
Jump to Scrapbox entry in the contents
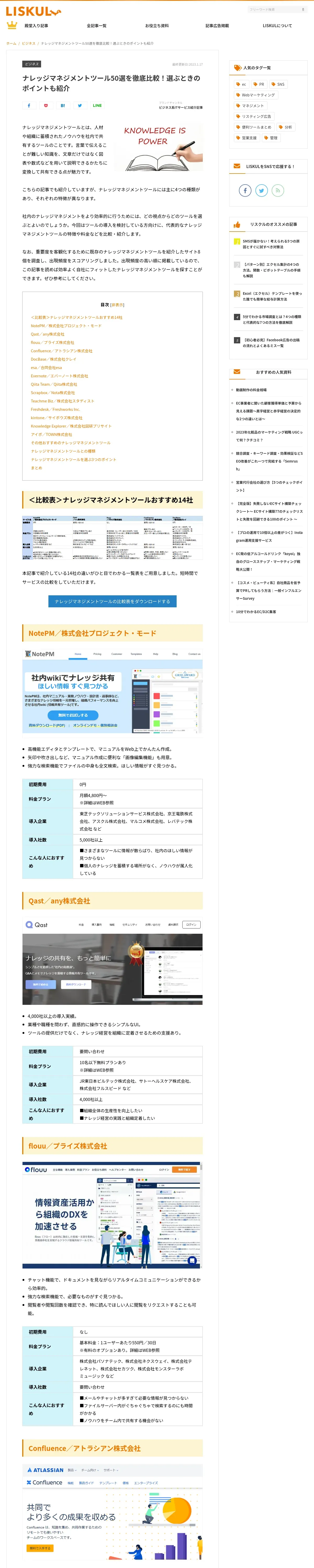click(53, 393)
